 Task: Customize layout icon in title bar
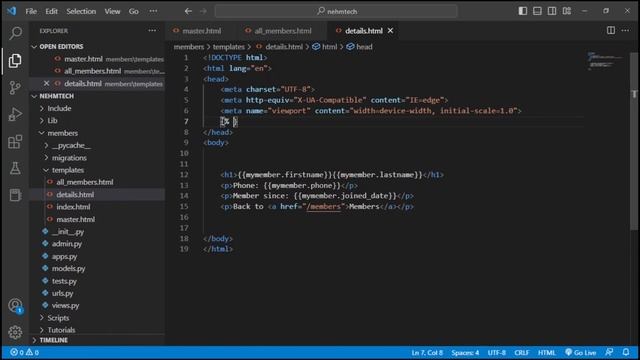567,11
